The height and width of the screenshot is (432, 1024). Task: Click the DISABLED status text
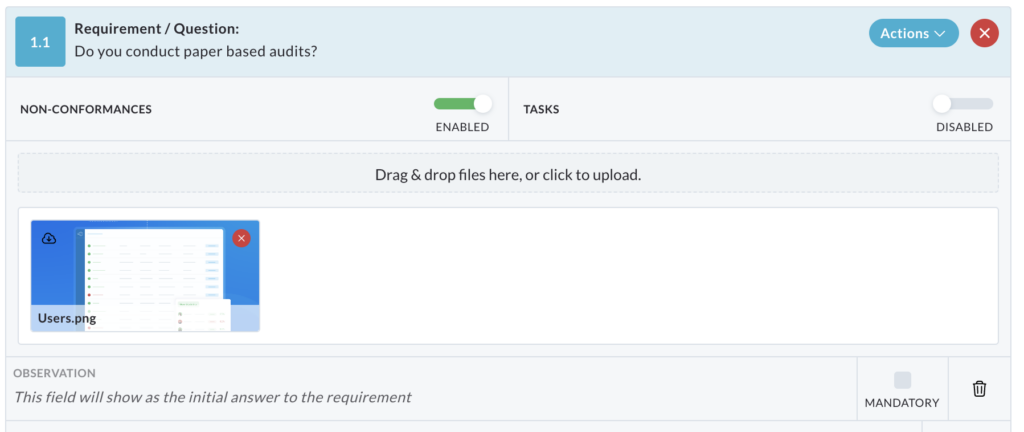pyautogui.click(x=965, y=127)
